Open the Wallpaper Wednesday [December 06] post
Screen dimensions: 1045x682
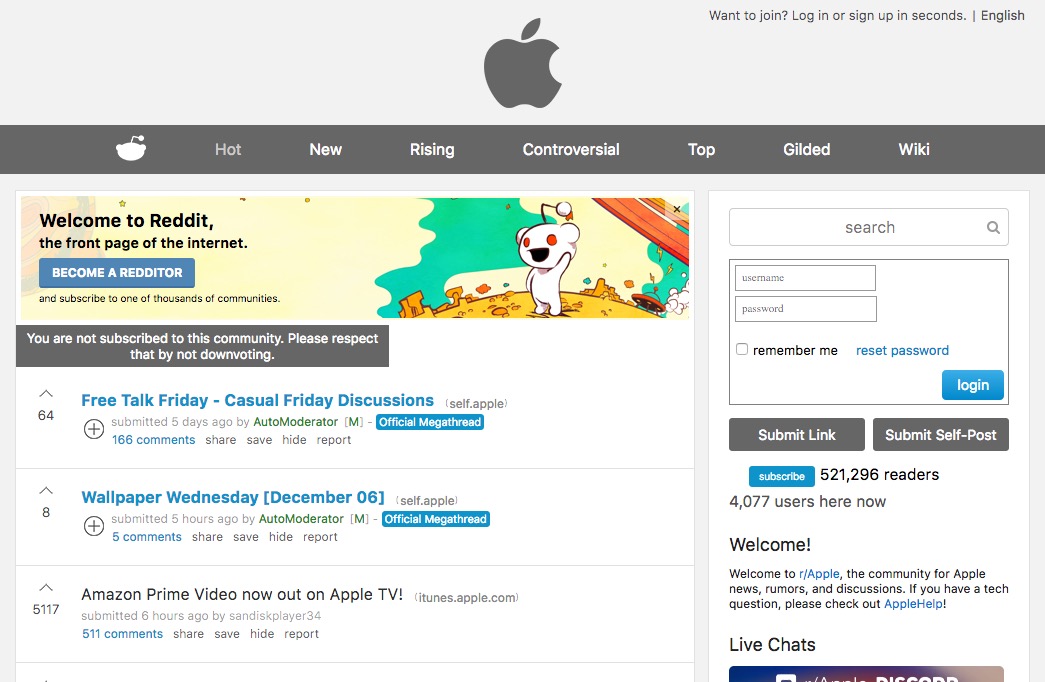point(233,497)
